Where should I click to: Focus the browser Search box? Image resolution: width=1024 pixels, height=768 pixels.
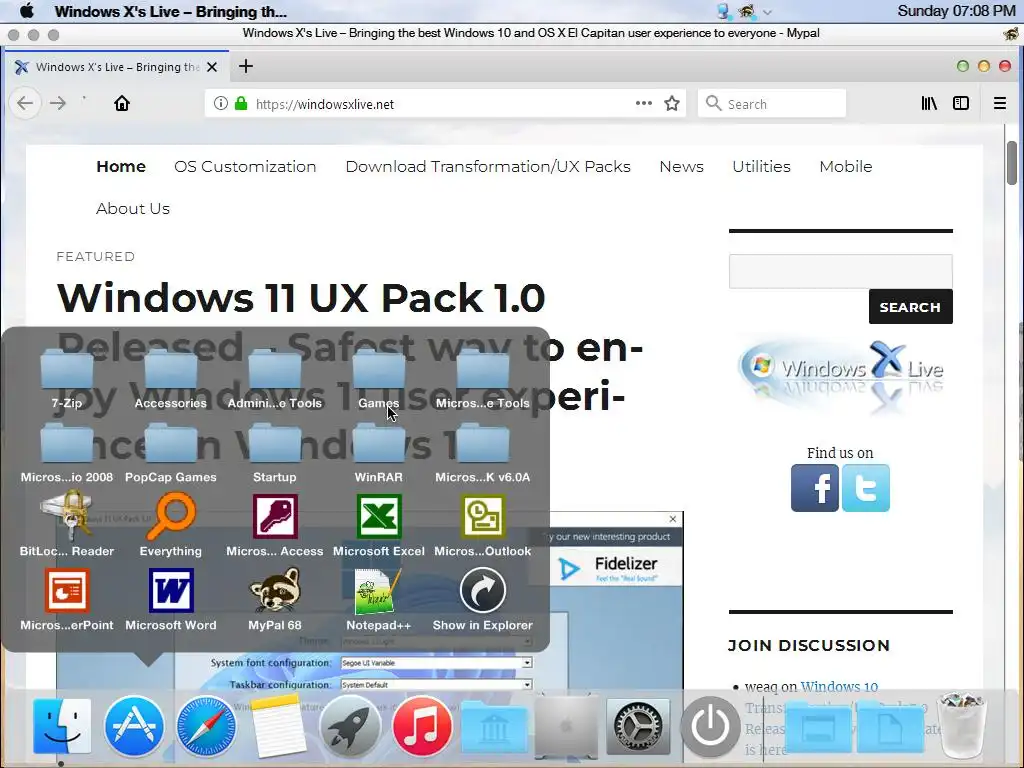click(x=772, y=104)
